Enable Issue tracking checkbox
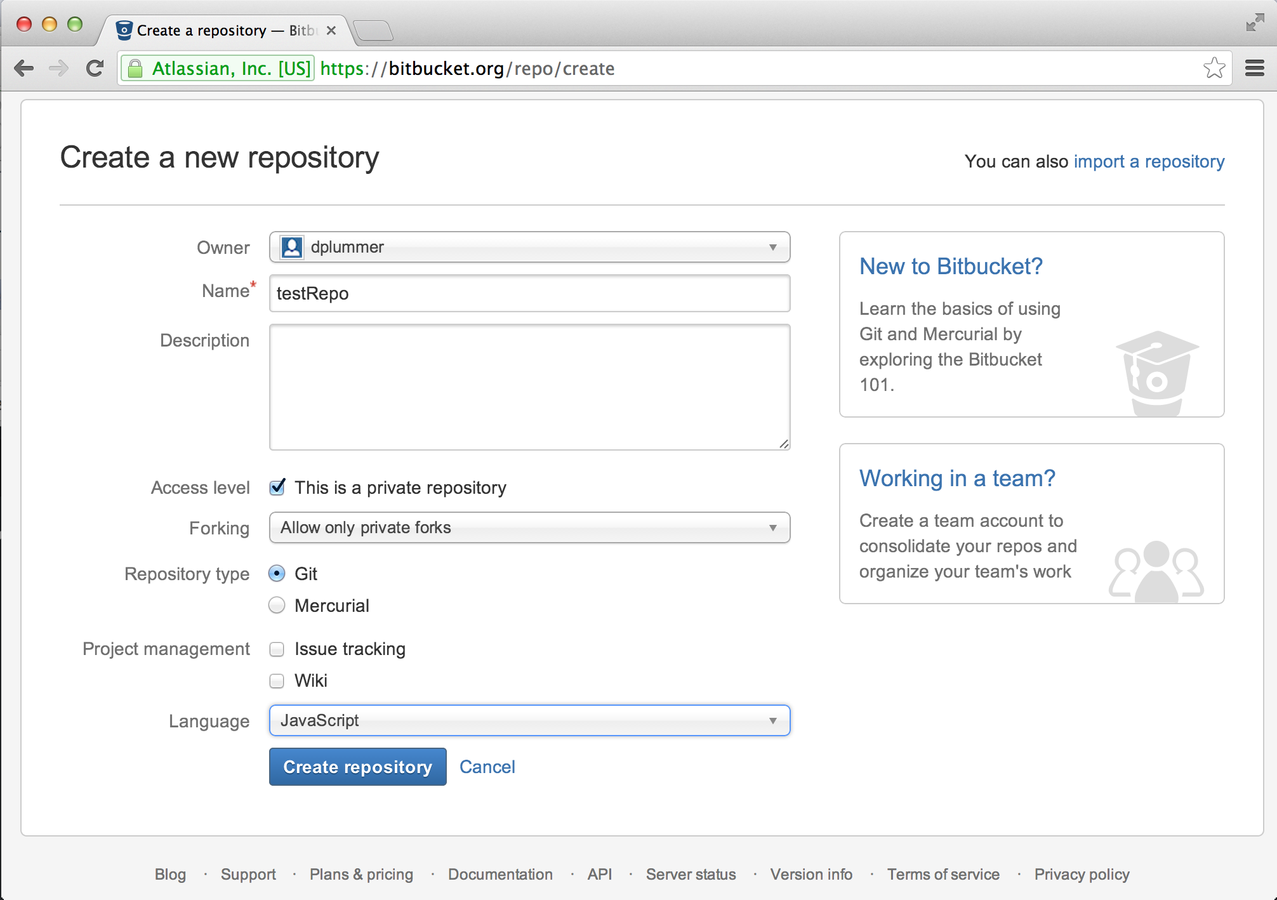 click(278, 649)
